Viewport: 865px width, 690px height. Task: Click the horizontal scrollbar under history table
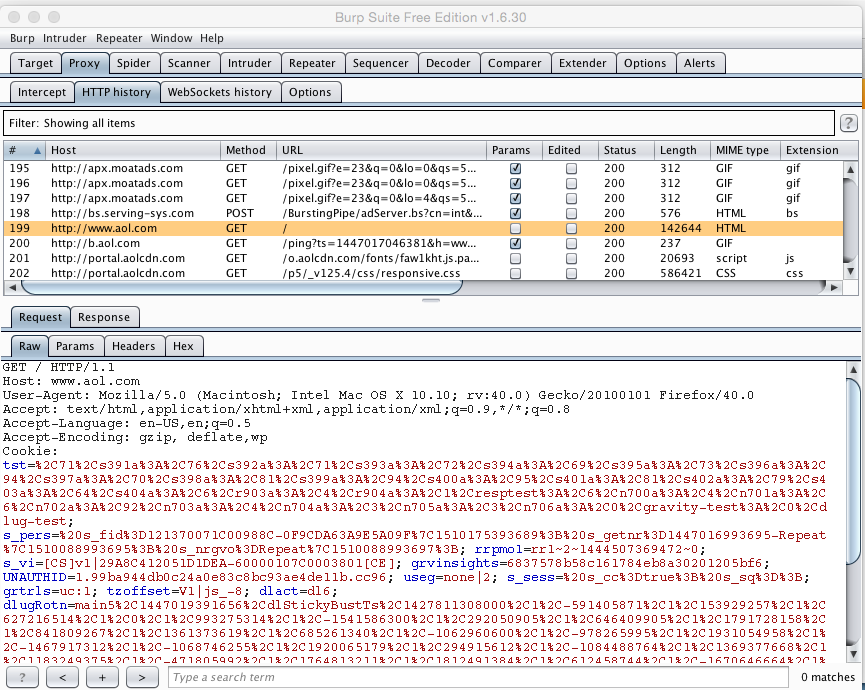[x=240, y=288]
